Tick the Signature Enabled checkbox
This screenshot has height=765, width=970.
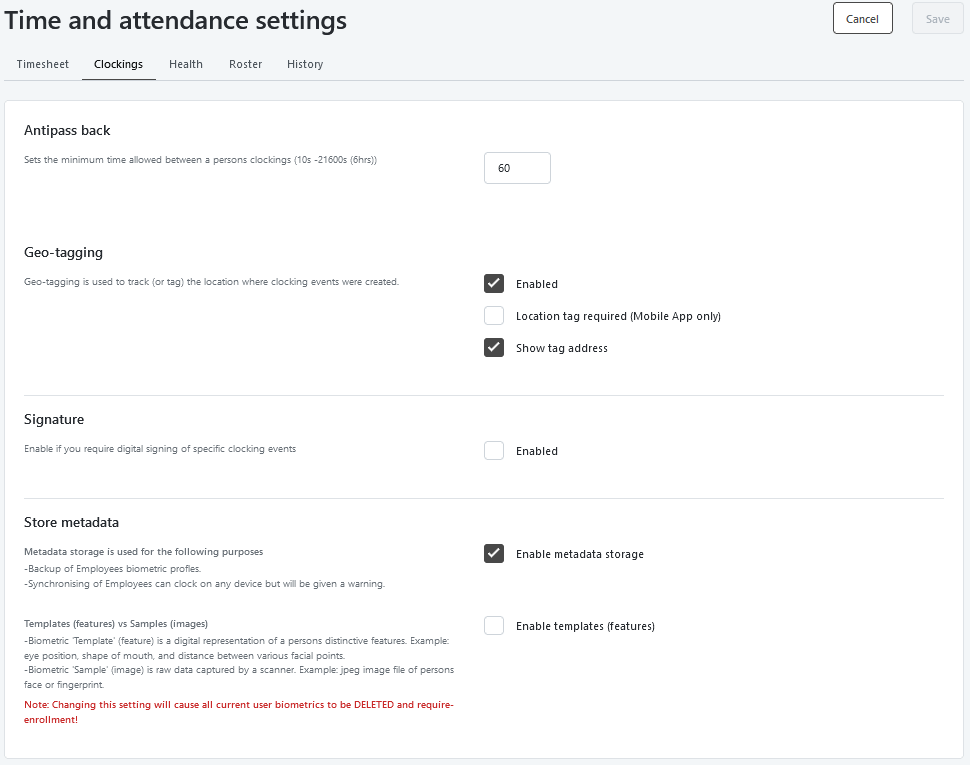(x=494, y=450)
